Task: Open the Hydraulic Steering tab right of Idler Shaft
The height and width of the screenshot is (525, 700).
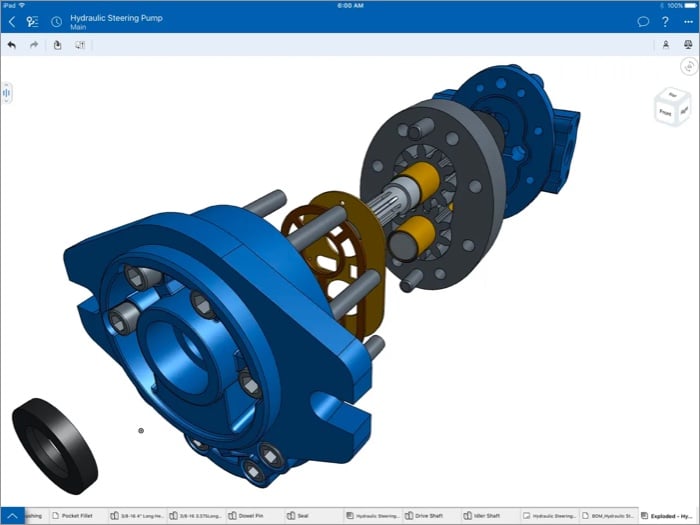Action: pos(550,516)
